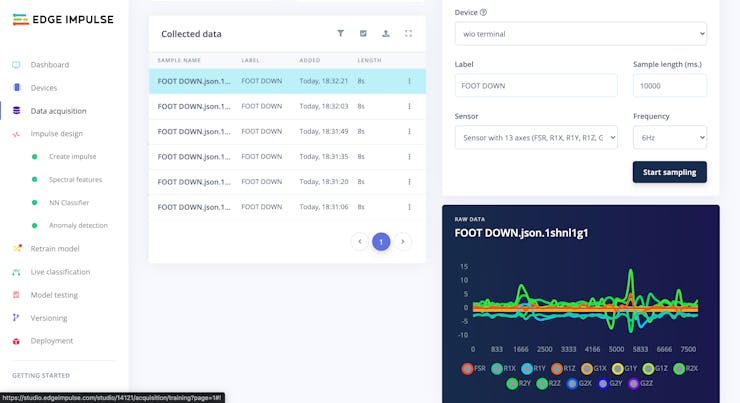The height and width of the screenshot is (403, 740).
Task: Click the Start sampling button
Action: coord(669,172)
